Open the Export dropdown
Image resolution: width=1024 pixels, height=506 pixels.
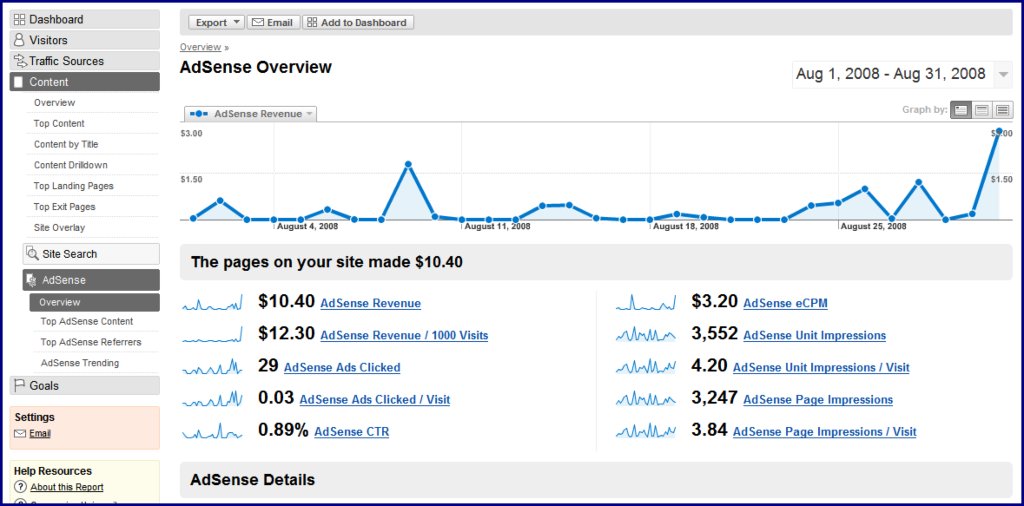point(216,22)
